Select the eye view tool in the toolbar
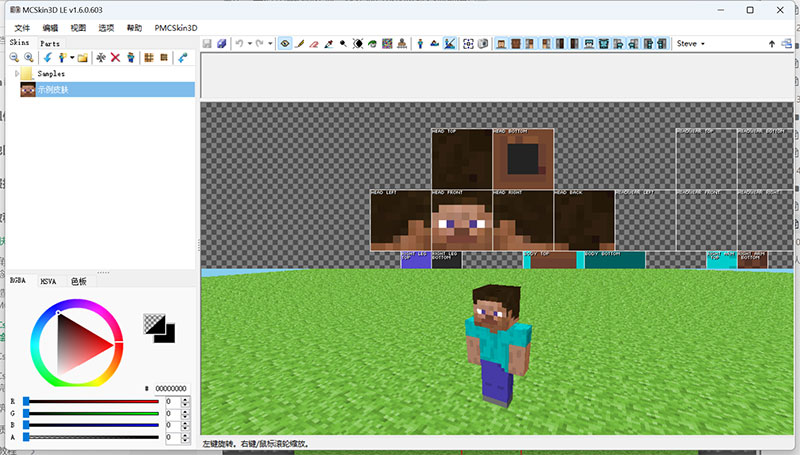 click(285, 44)
